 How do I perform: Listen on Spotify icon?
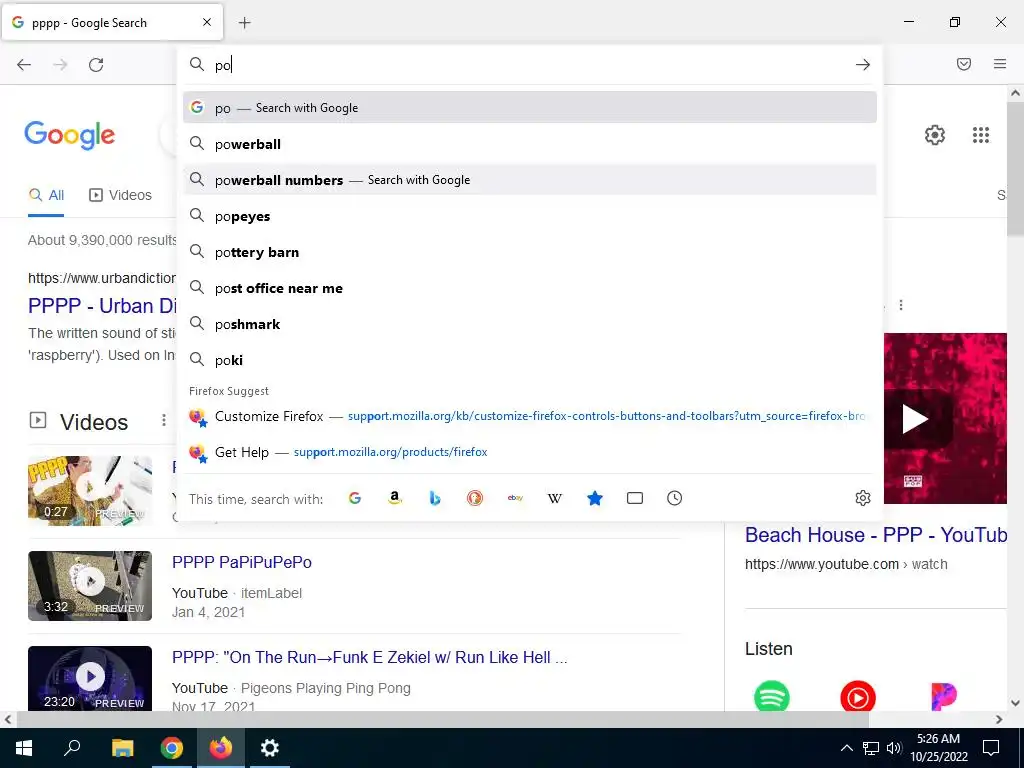[771, 697]
